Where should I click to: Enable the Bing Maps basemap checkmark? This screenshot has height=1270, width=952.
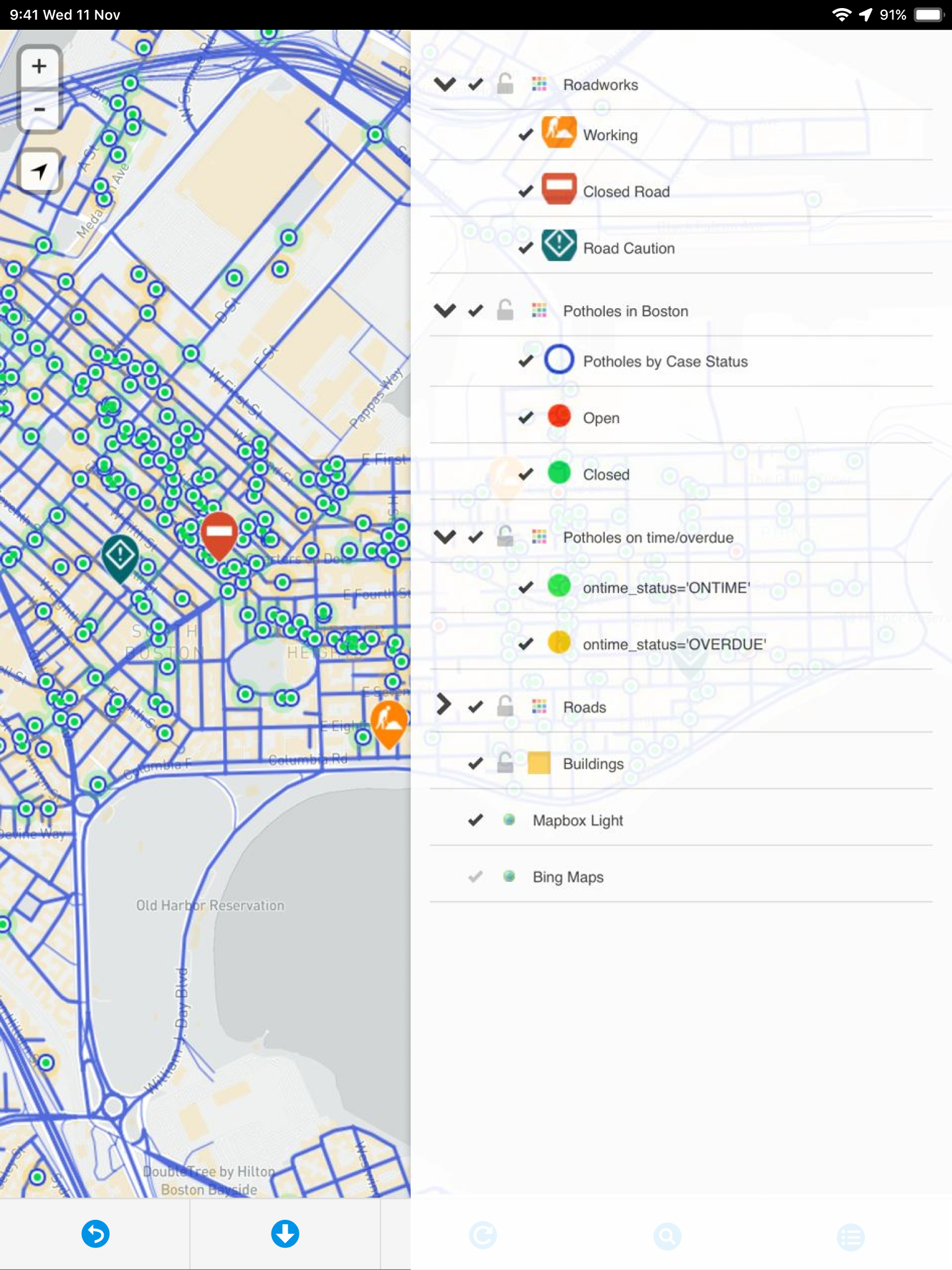point(475,876)
